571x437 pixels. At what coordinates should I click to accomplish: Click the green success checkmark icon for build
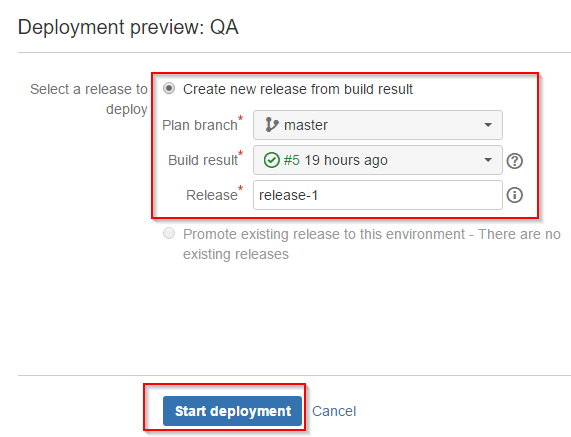pyautogui.click(x=272, y=160)
